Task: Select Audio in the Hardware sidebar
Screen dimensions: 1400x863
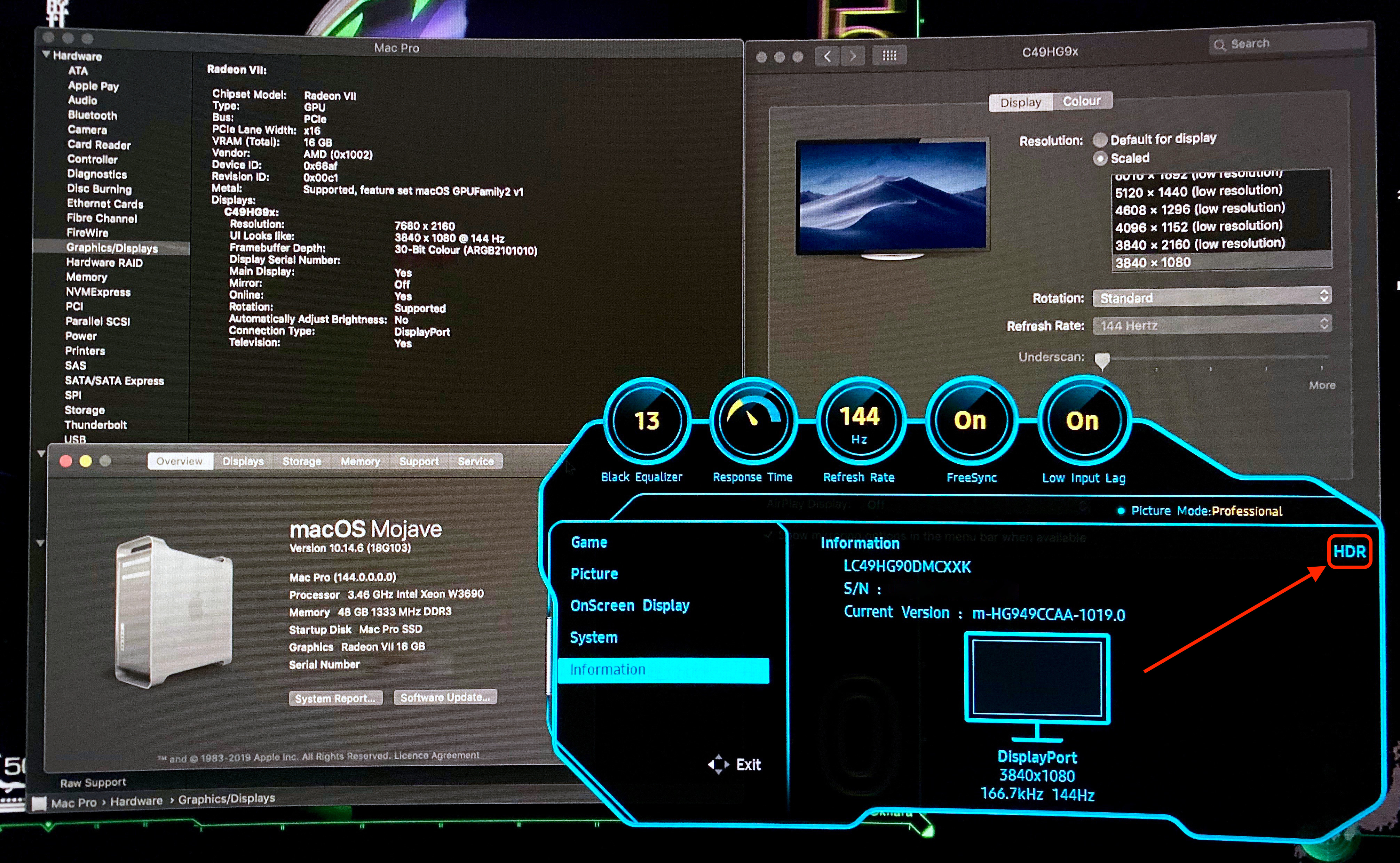Action: [83, 101]
